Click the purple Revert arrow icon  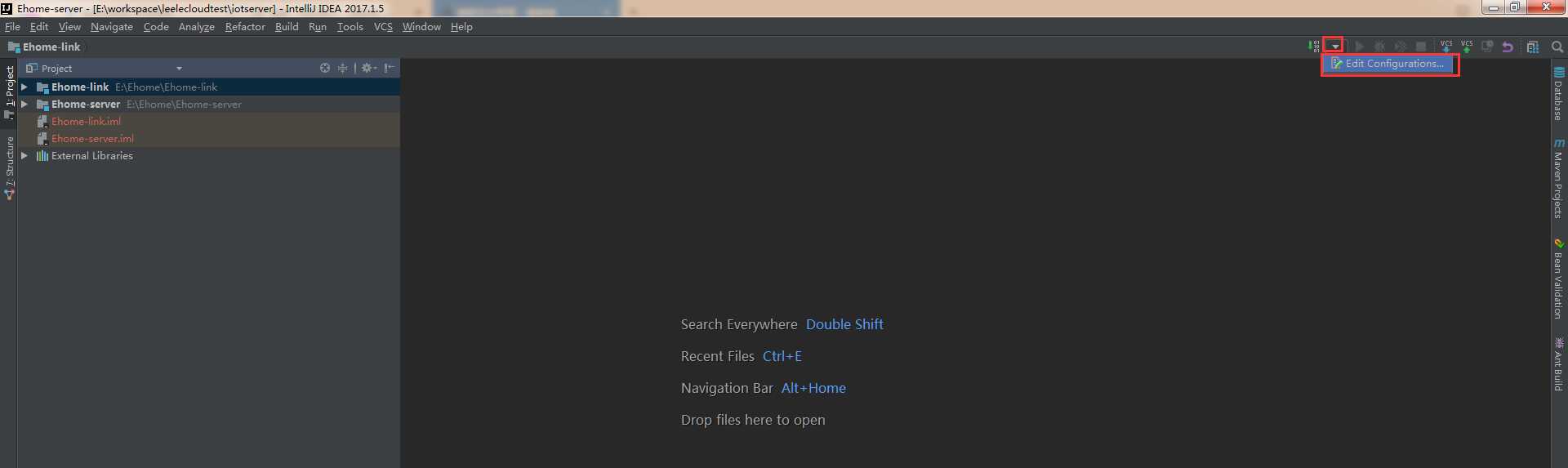point(1508,47)
